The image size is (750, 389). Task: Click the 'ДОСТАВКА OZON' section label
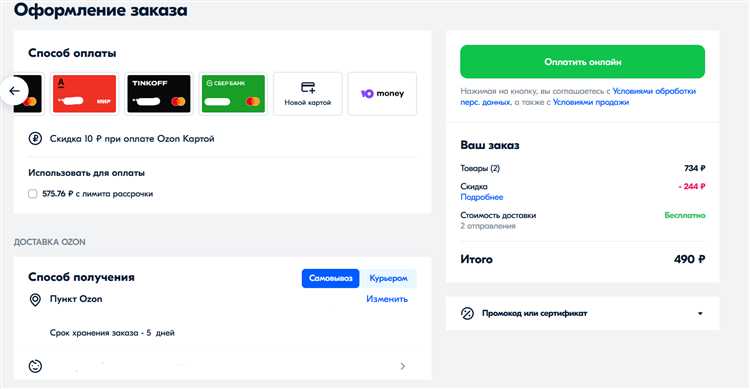(x=50, y=242)
